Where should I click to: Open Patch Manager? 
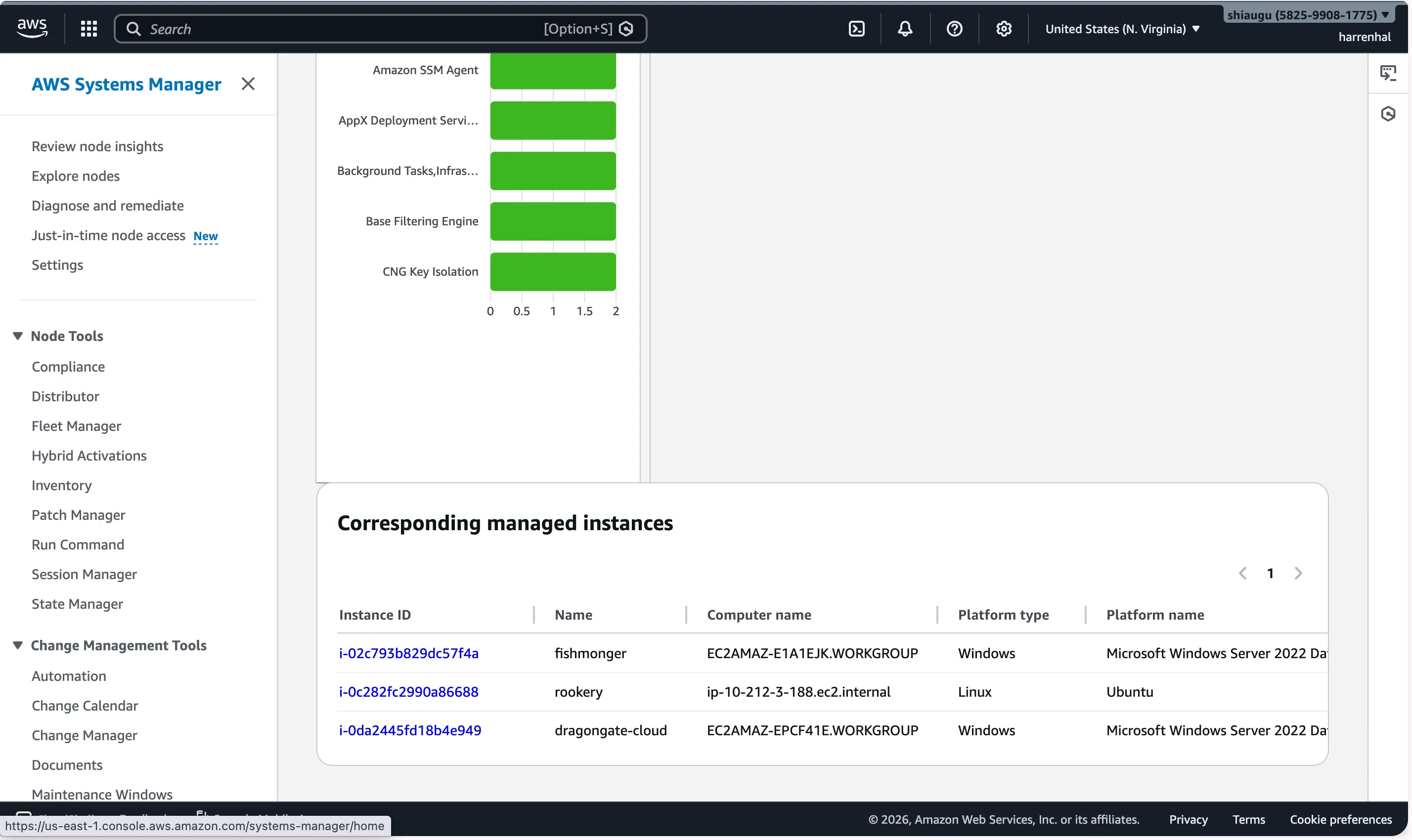pyautogui.click(x=78, y=515)
